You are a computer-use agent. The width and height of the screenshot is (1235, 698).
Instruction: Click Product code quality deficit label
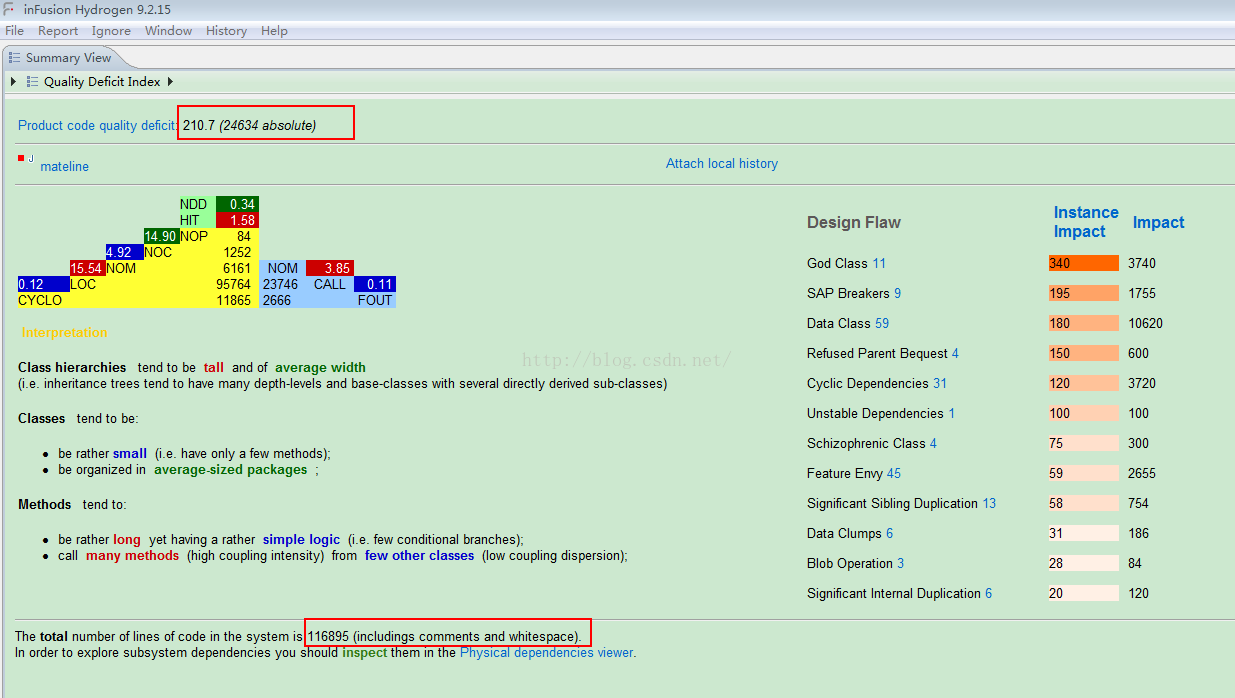(98, 125)
